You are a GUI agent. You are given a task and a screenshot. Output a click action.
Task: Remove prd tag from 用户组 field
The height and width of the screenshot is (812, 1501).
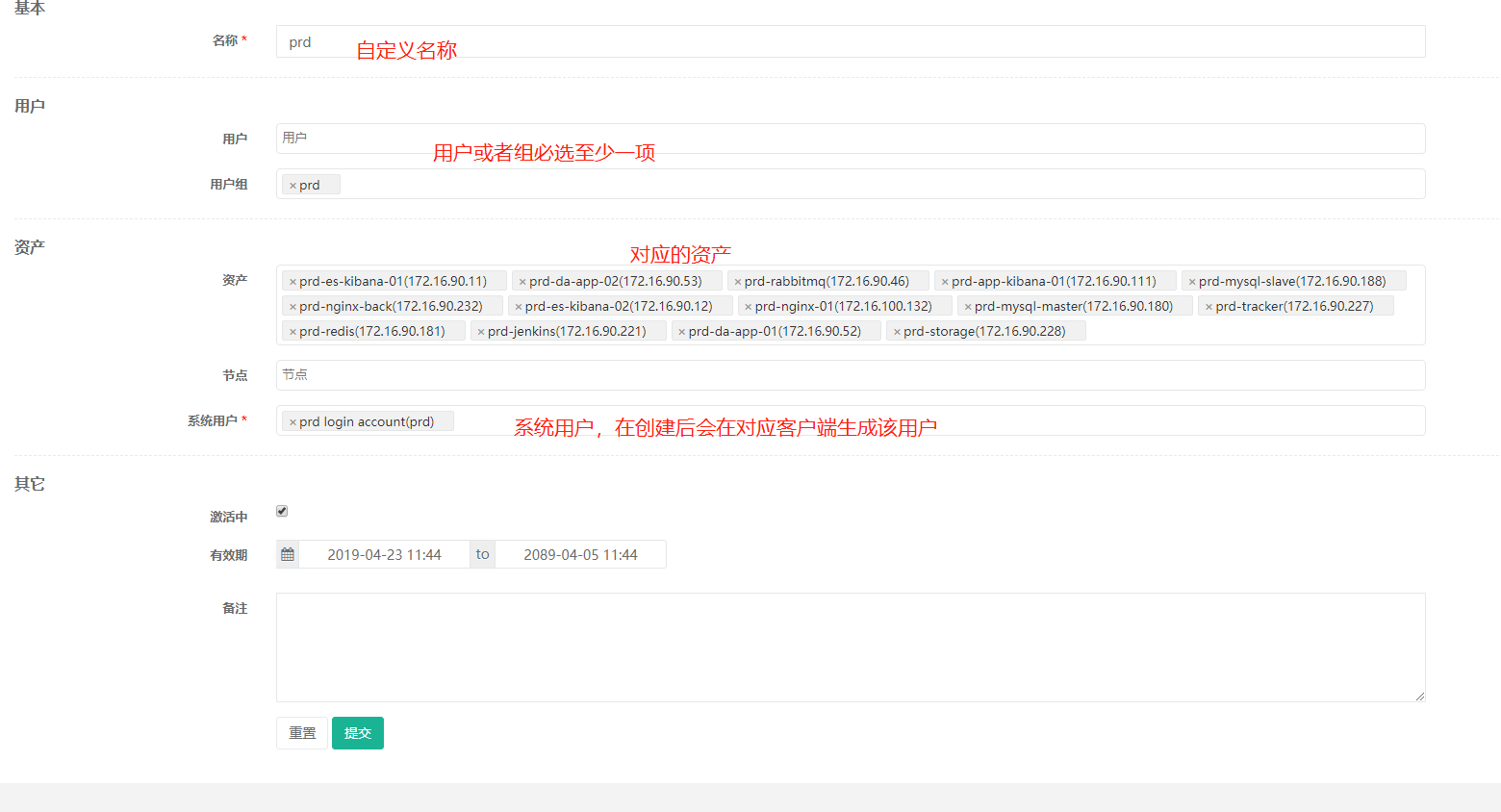293,186
